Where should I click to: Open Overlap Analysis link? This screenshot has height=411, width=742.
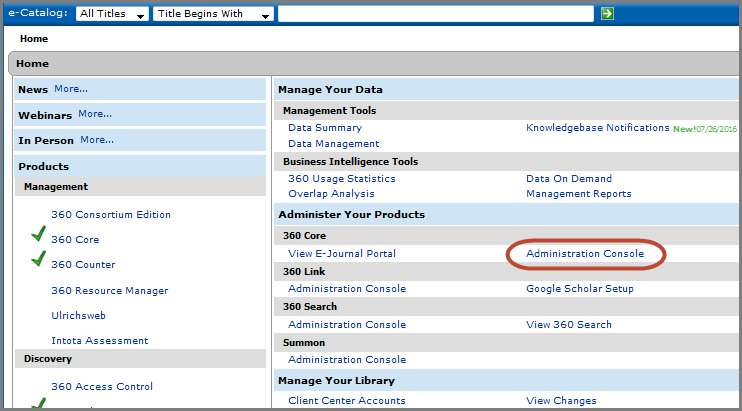point(331,194)
